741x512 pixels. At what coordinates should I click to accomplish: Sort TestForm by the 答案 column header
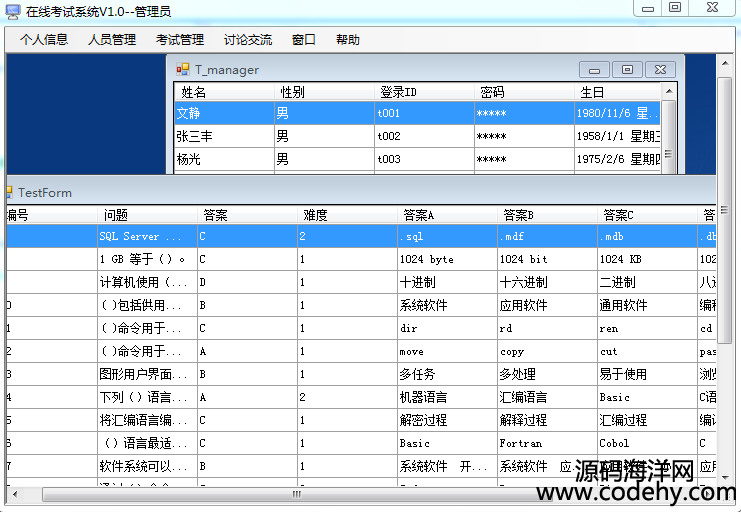coord(248,216)
